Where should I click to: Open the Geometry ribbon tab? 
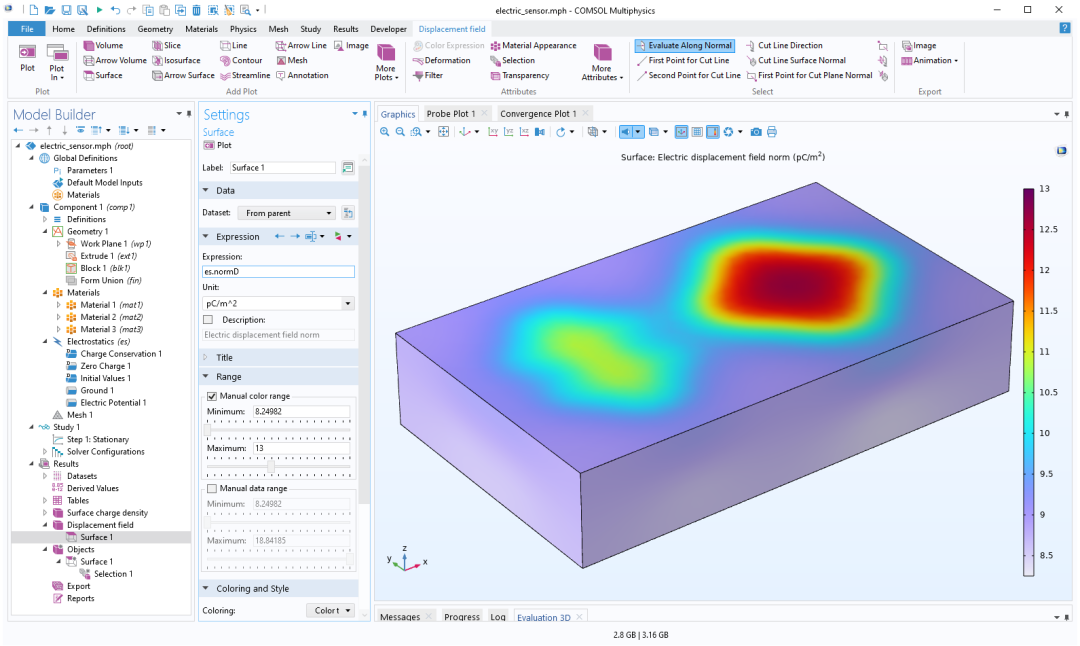click(x=155, y=29)
